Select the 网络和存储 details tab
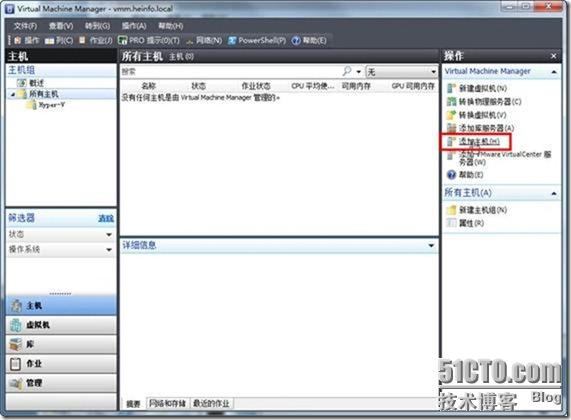 coord(168,404)
